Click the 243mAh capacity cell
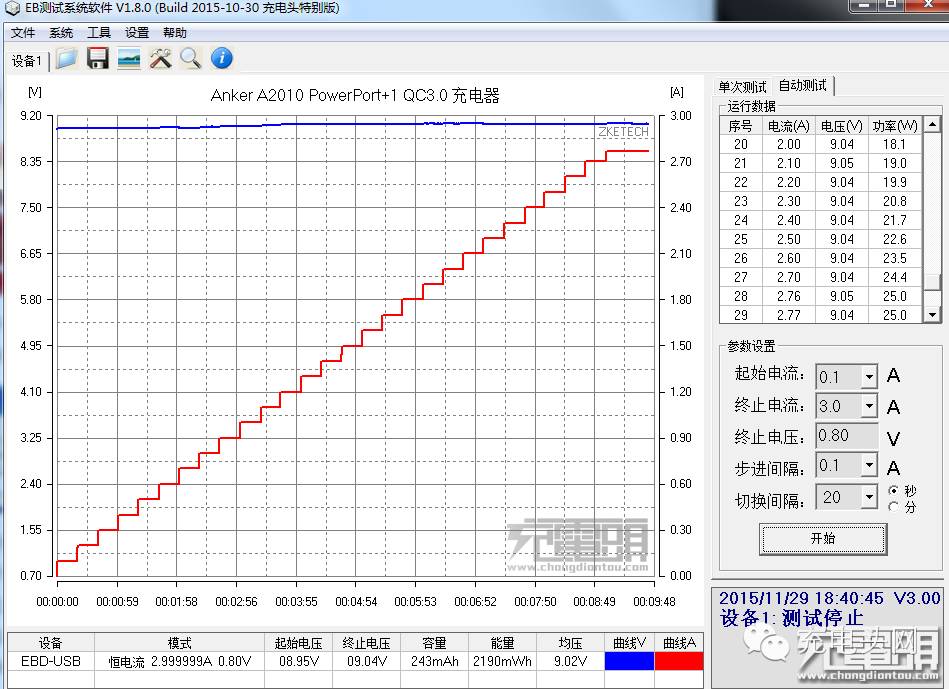This screenshot has height=689, width=949. coord(434,661)
